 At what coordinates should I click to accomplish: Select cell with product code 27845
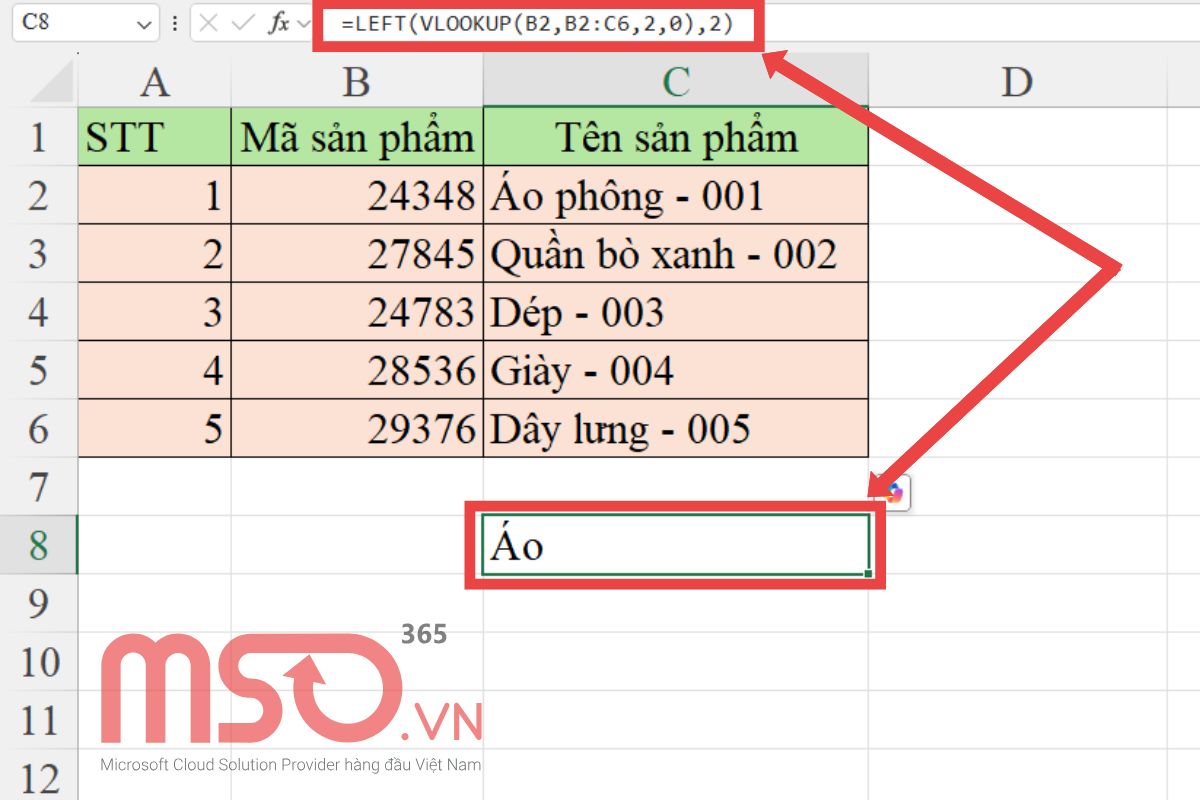click(357, 254)
